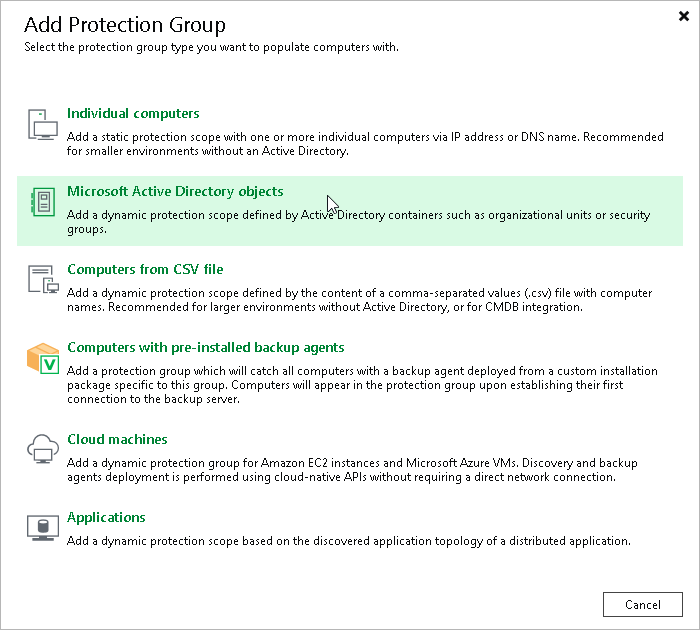The width and height of the screenshot is (700, 630).
Task: Choose the Applications protection scope
Action: pos(106,518)
